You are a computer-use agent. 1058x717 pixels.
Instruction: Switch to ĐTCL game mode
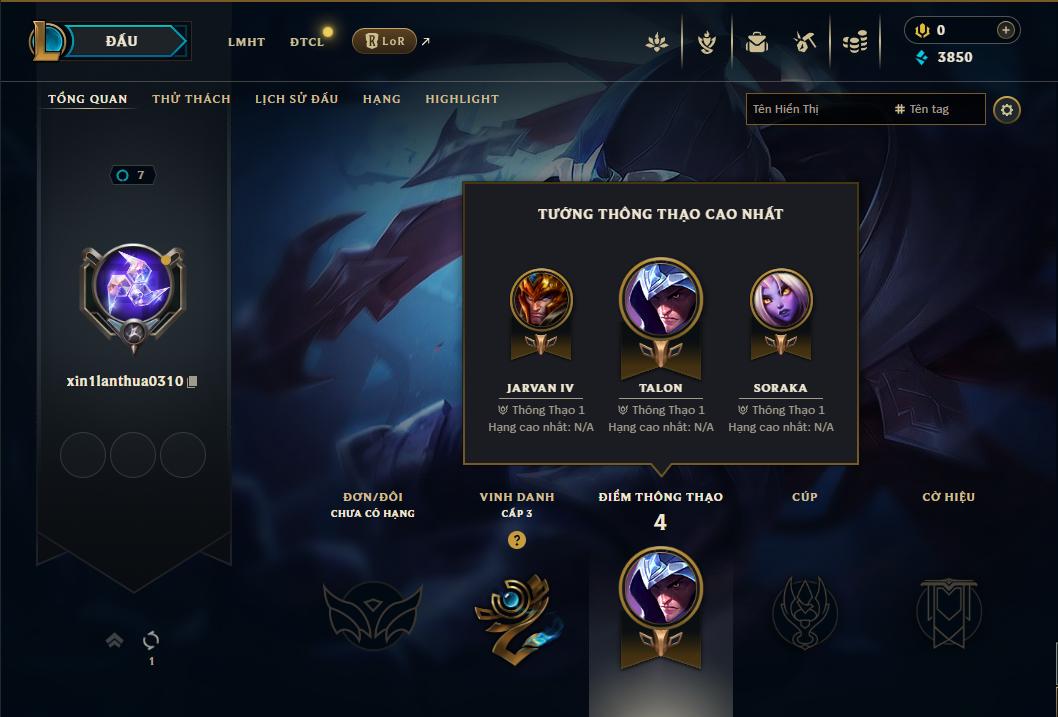tap(307, 42)
